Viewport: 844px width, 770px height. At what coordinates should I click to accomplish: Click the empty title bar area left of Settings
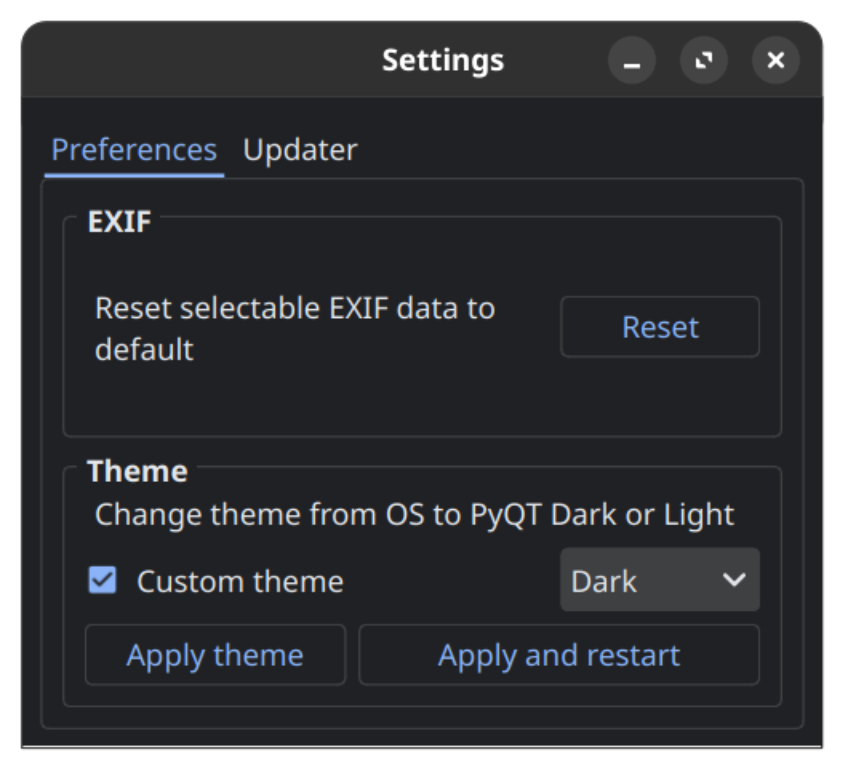[200, 61]
